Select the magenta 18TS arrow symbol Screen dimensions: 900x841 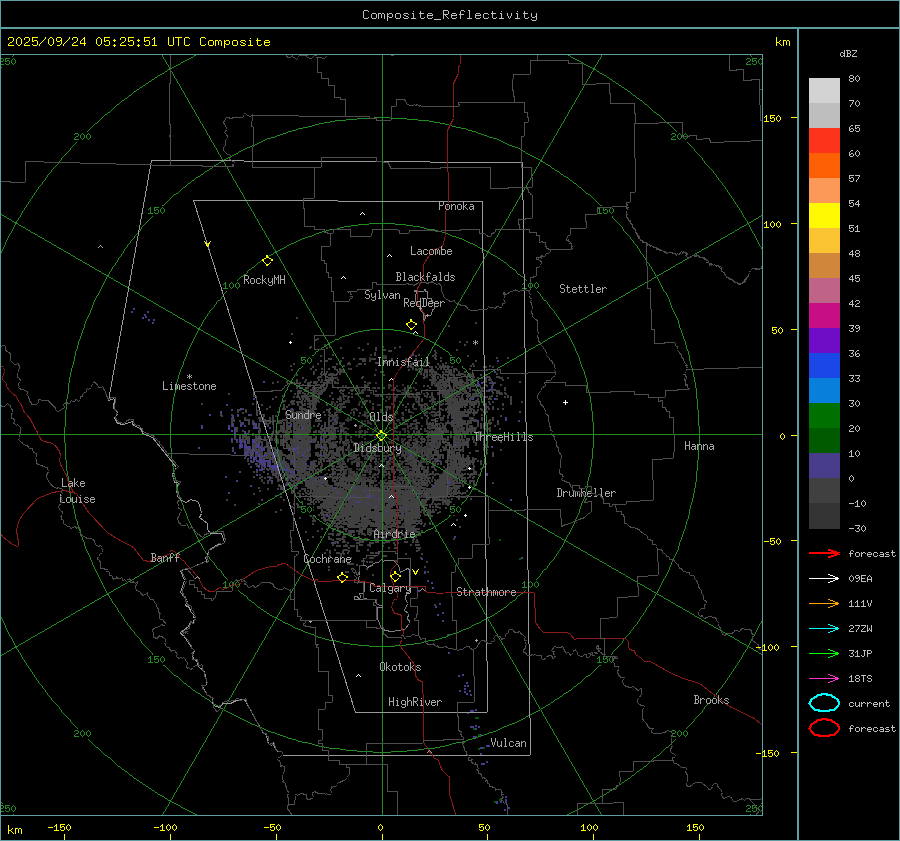824,678
